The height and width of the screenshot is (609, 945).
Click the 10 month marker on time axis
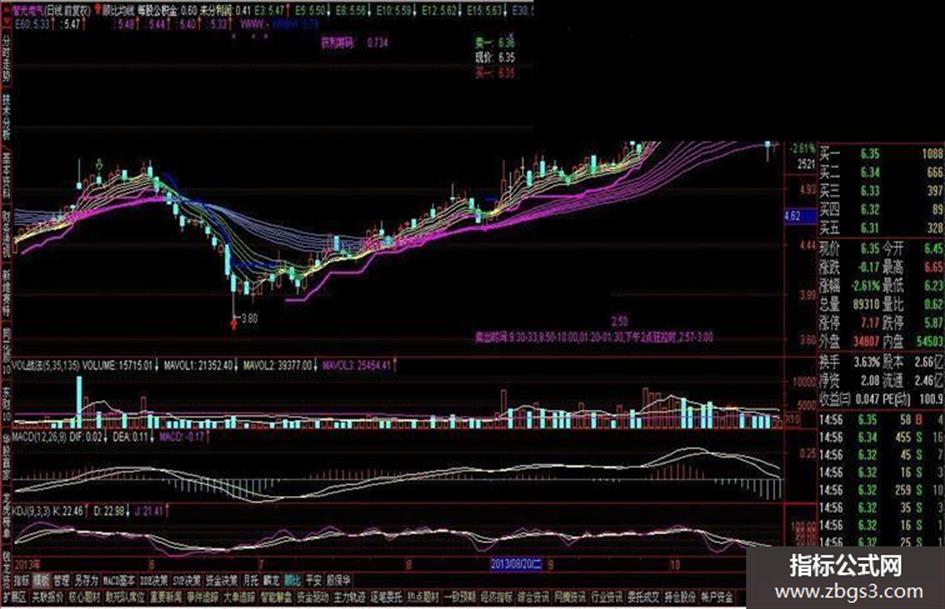point(675,565)
